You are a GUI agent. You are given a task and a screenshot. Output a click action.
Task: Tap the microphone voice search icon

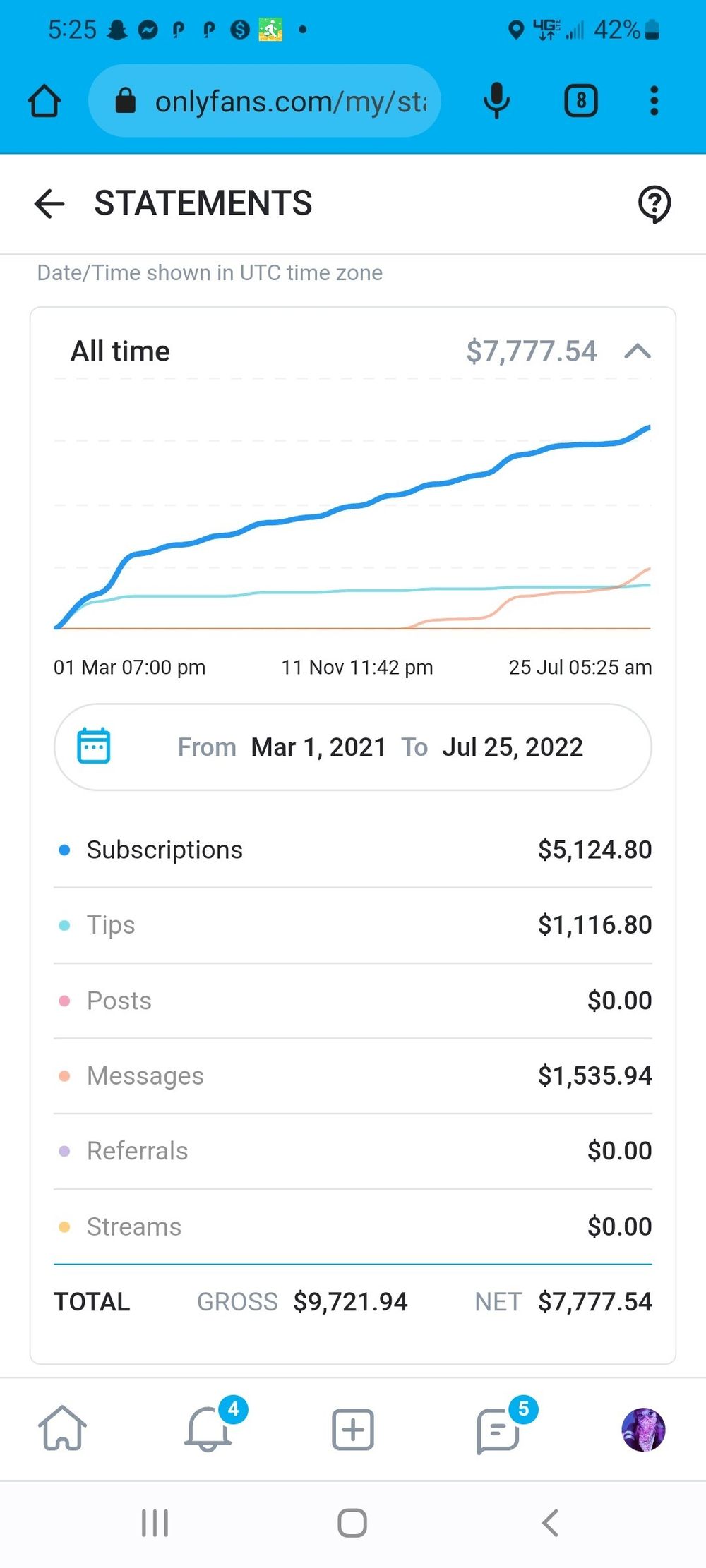(496, 101)
